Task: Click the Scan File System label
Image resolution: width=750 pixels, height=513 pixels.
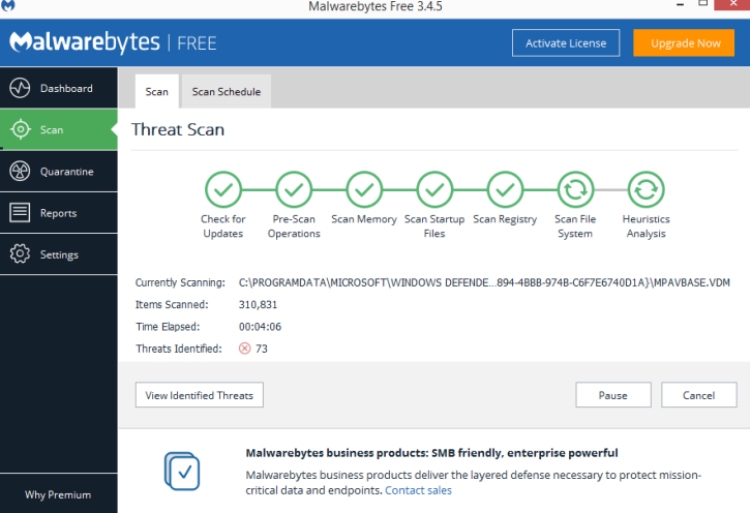Action: coord(575,226)
